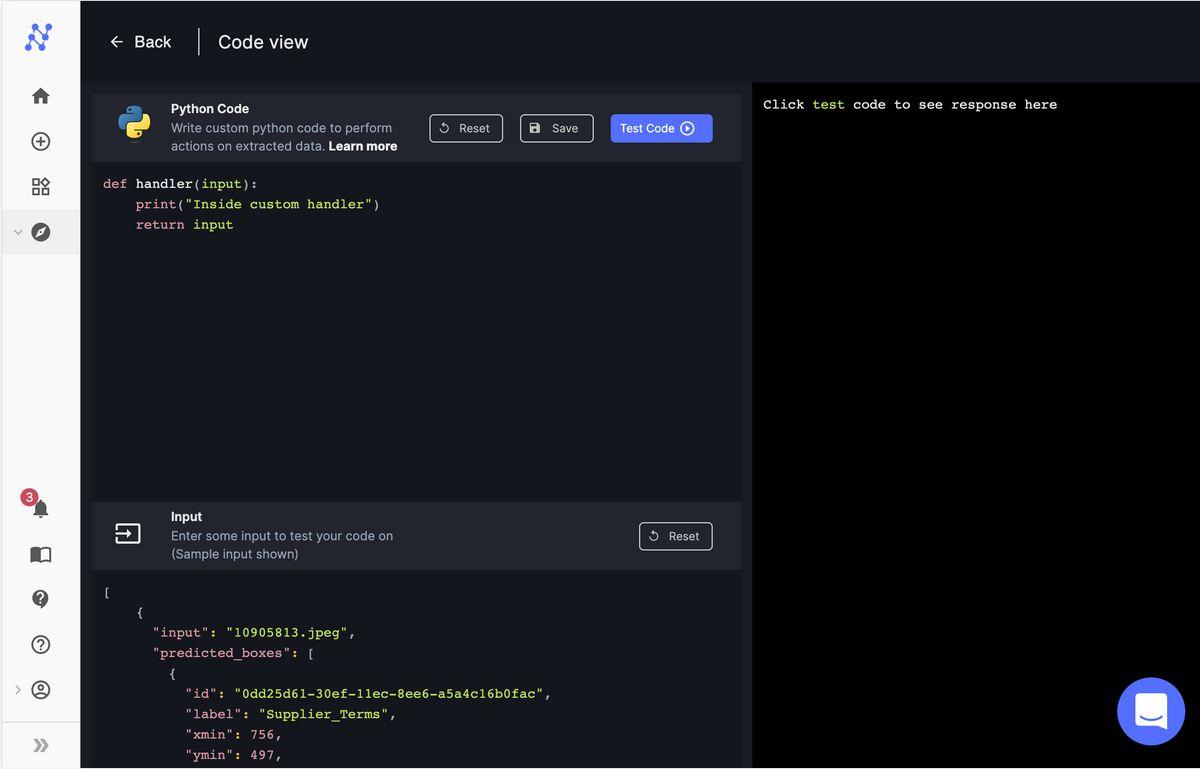Click the response output console text
The width and height of the screenshot is (1200, 769).
pyautogui.click(x=910, y=104)
